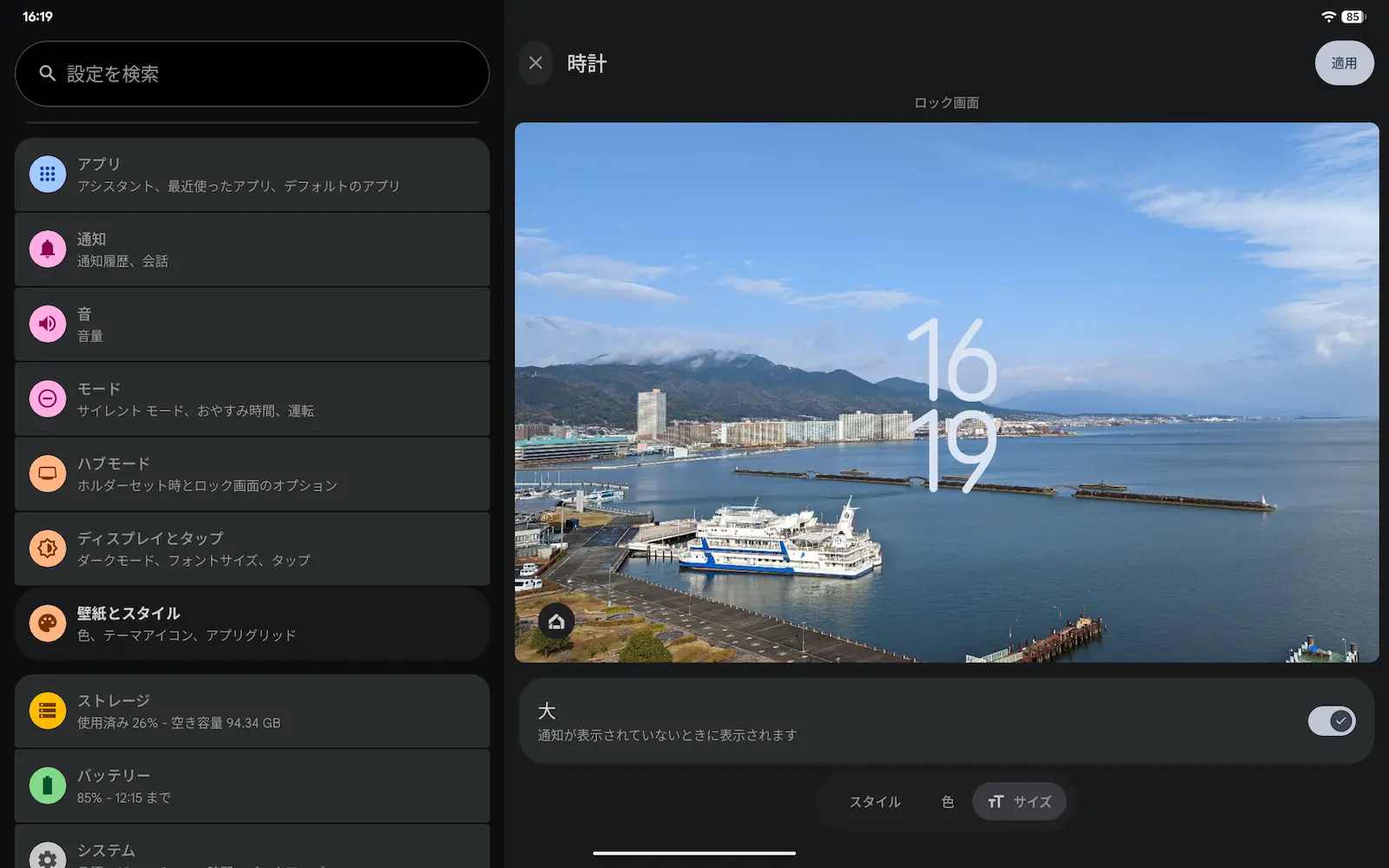This screenshot has width=1389, height=868.
Task: Open the モード settings entry
Action: [x=252, y=398]
